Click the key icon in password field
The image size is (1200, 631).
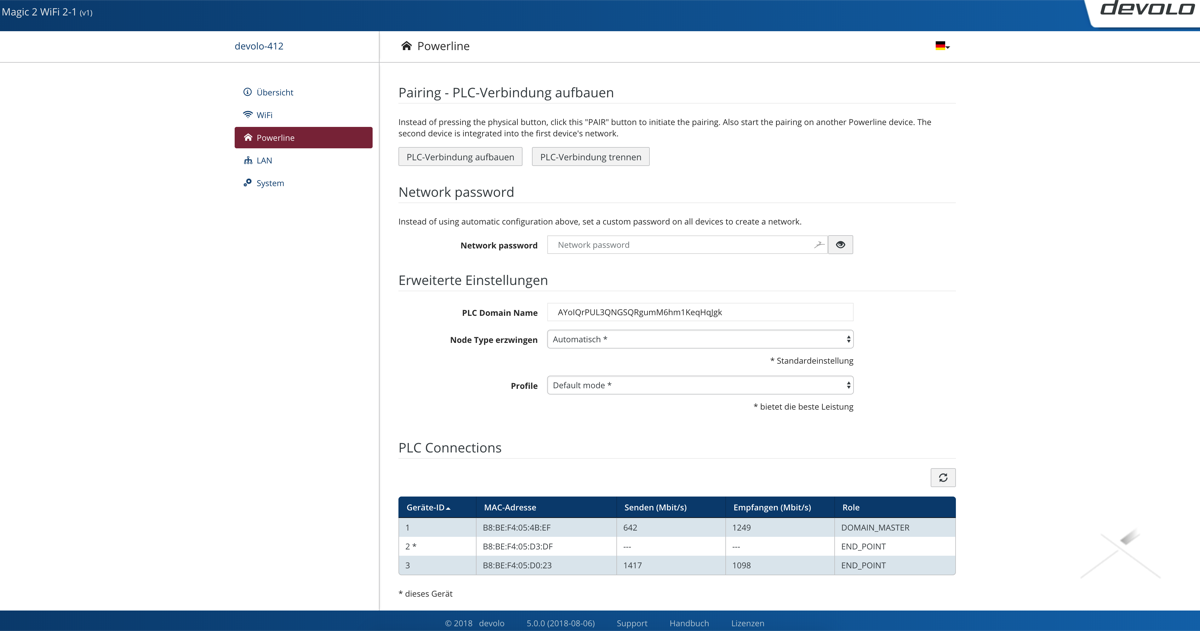click(x=819, y=245)
